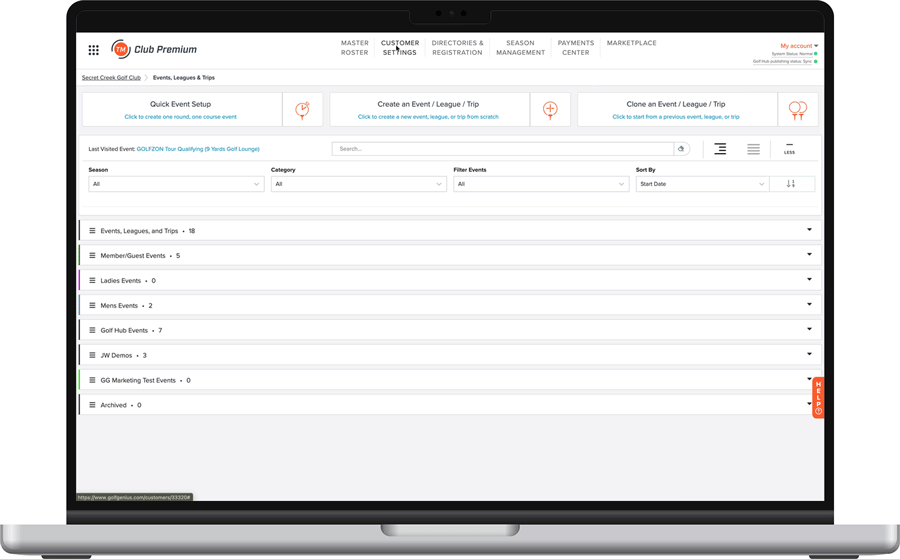The height and width of the screenshot is (559, 900).
Task: Click the Clone an Event / League / Trip title
Action: tap(676, 104)
